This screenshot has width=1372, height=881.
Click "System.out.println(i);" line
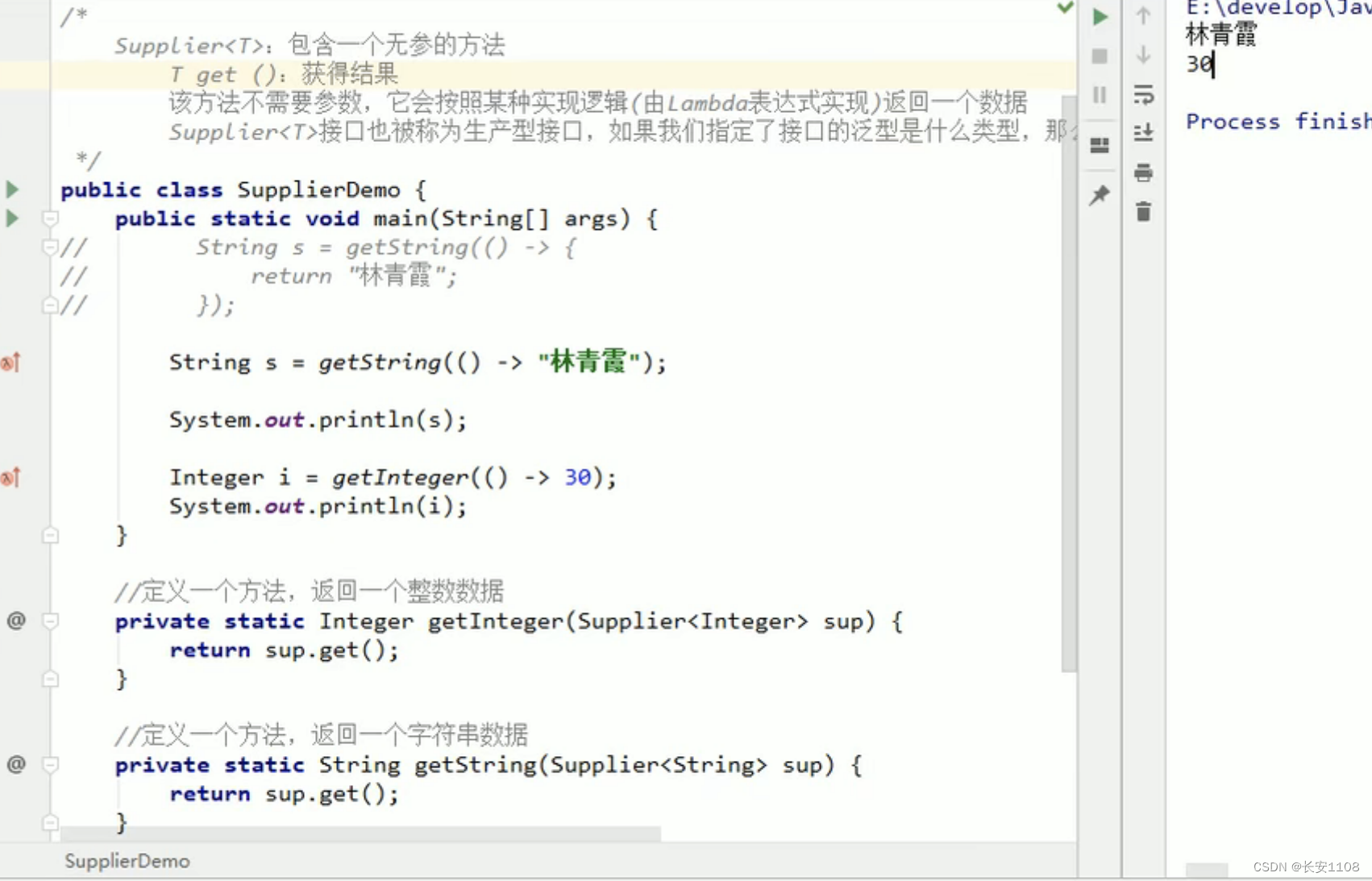tap(318, 506)
